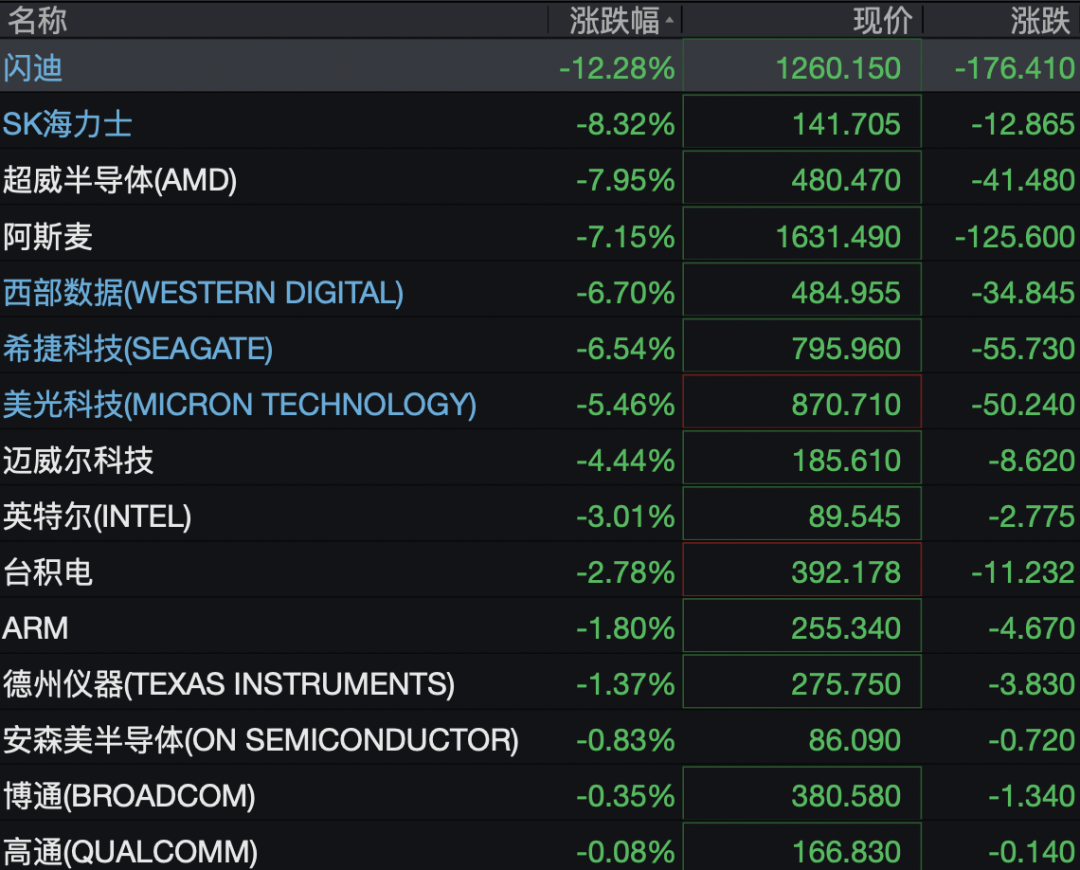This screenshot has width=1080, height=870.
Task: Click ARM change percent -1.80%
Action: coord(625,628)
